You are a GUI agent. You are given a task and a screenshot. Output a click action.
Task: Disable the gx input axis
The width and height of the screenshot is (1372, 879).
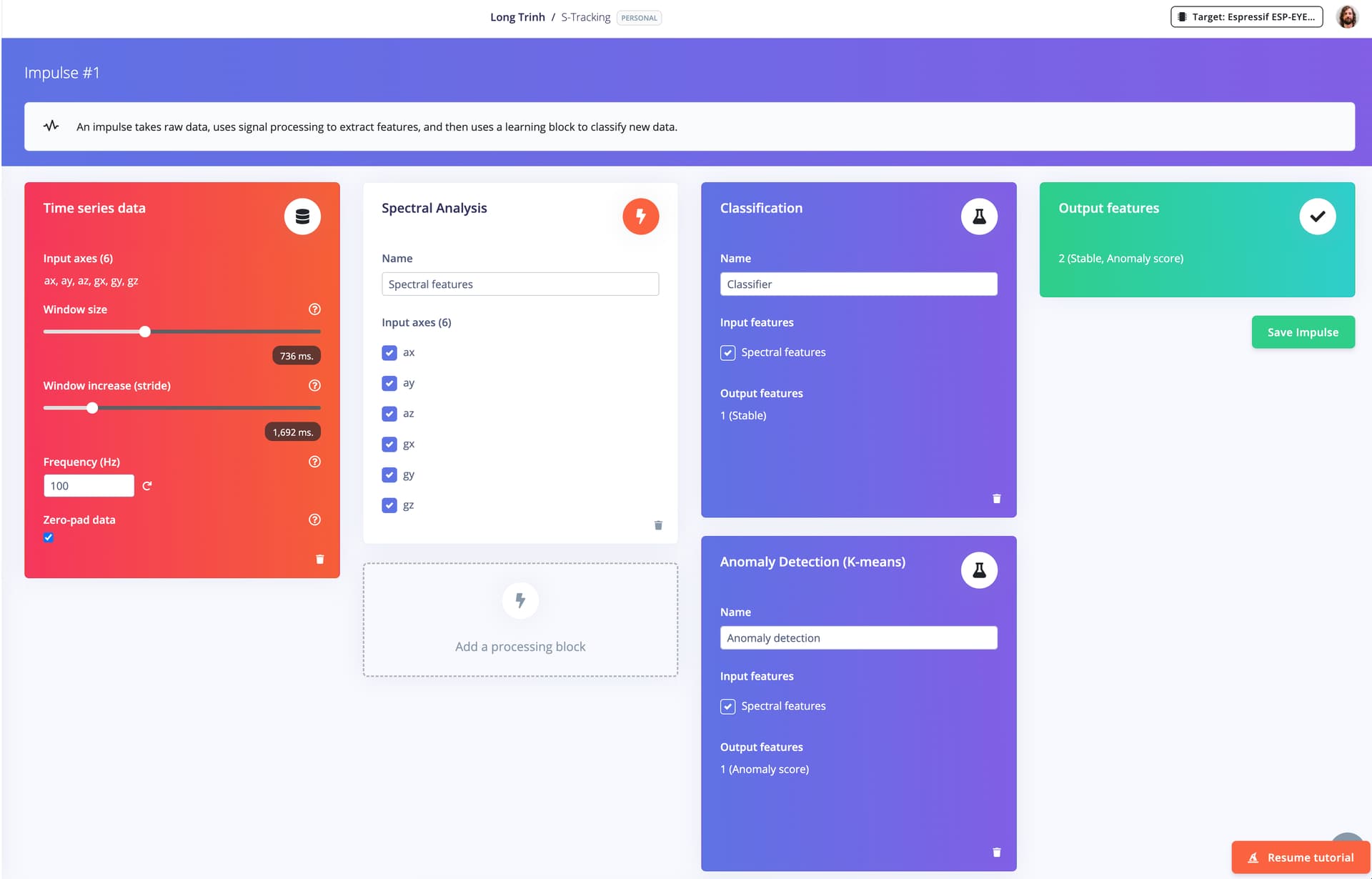[389, 445]
